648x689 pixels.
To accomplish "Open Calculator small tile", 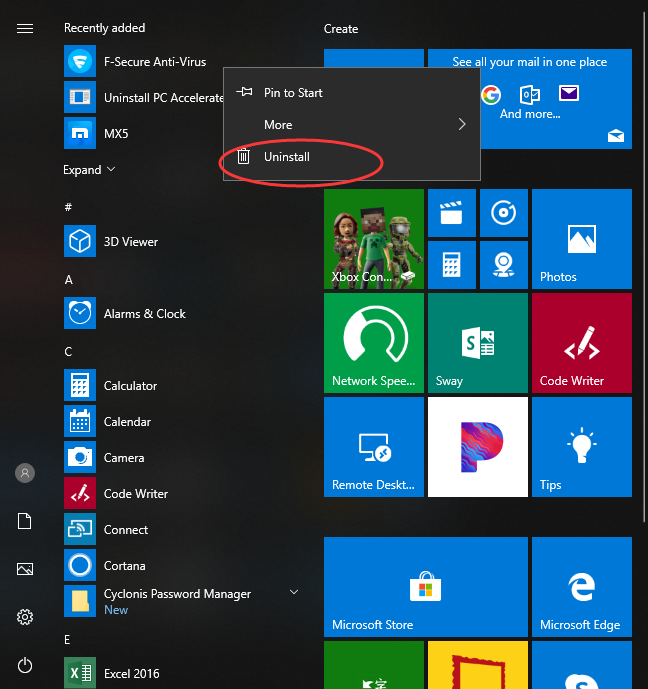I will [x=452, y=265].
